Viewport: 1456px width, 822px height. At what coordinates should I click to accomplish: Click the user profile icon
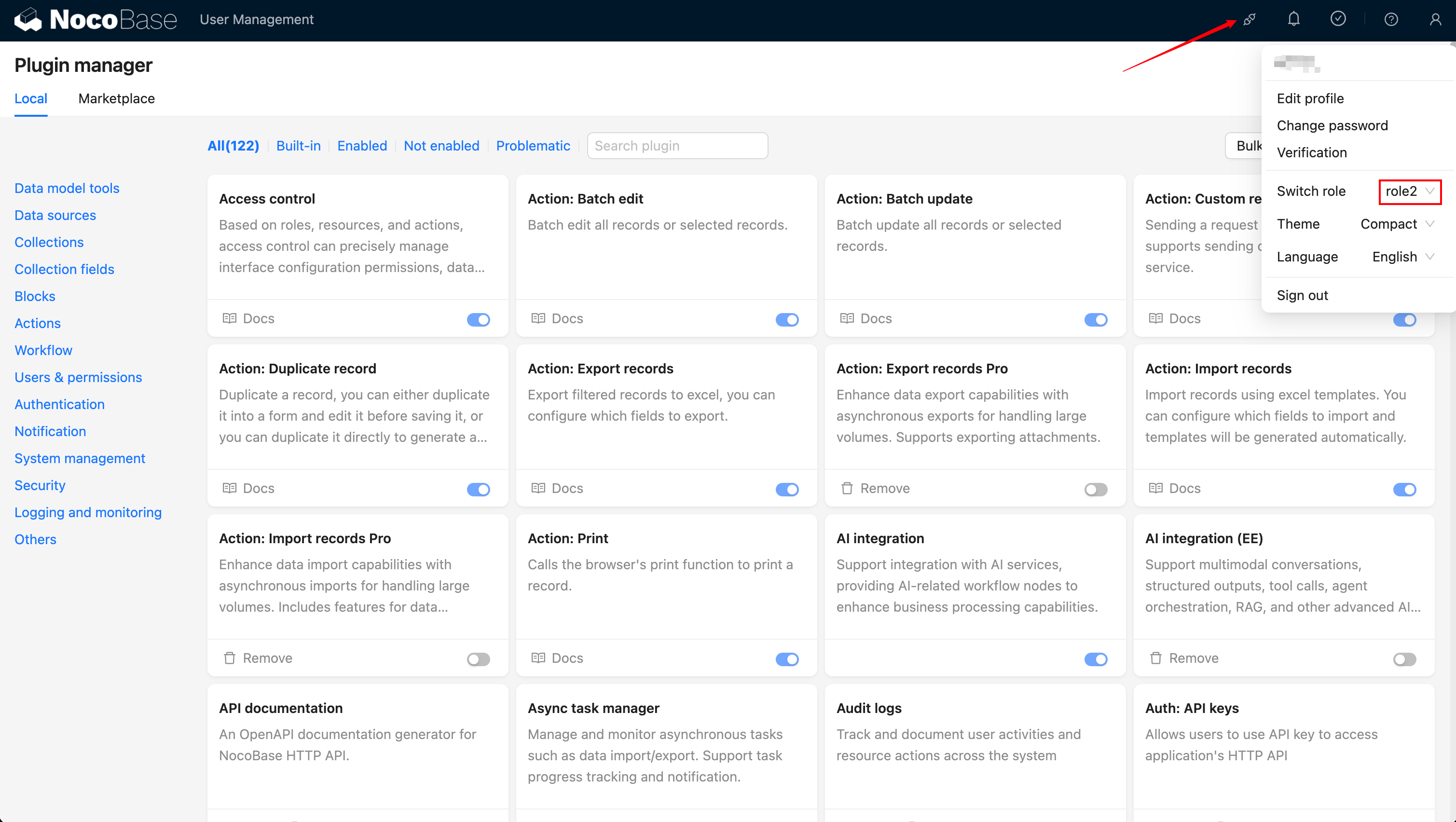point(1434,20)
